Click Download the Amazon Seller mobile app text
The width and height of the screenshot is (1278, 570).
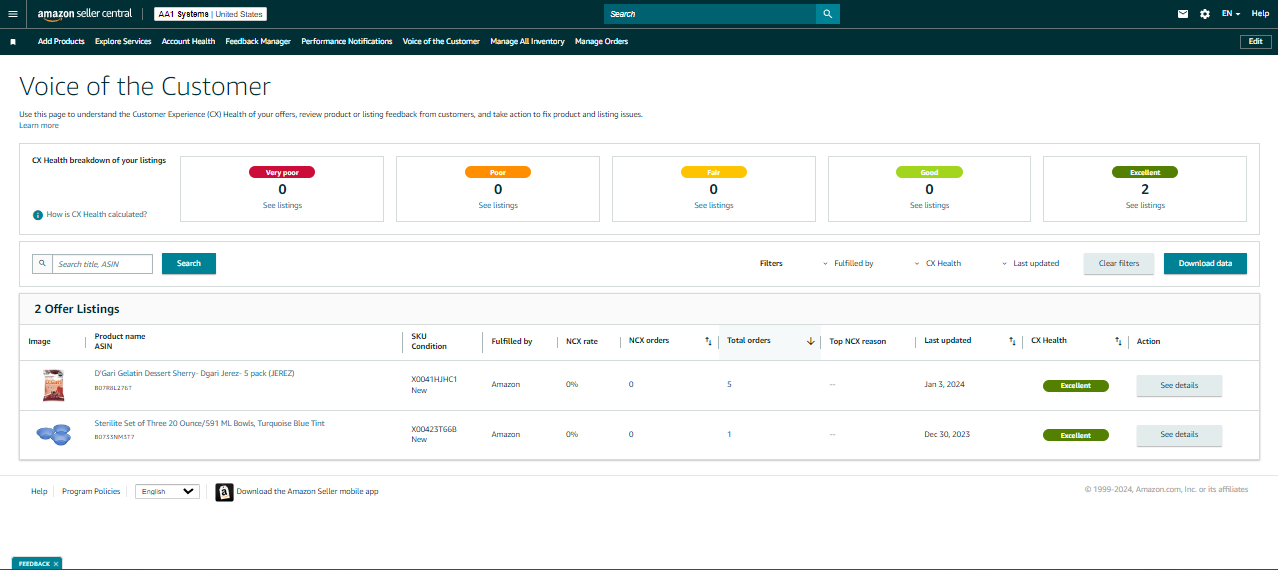tap(307, 492)
